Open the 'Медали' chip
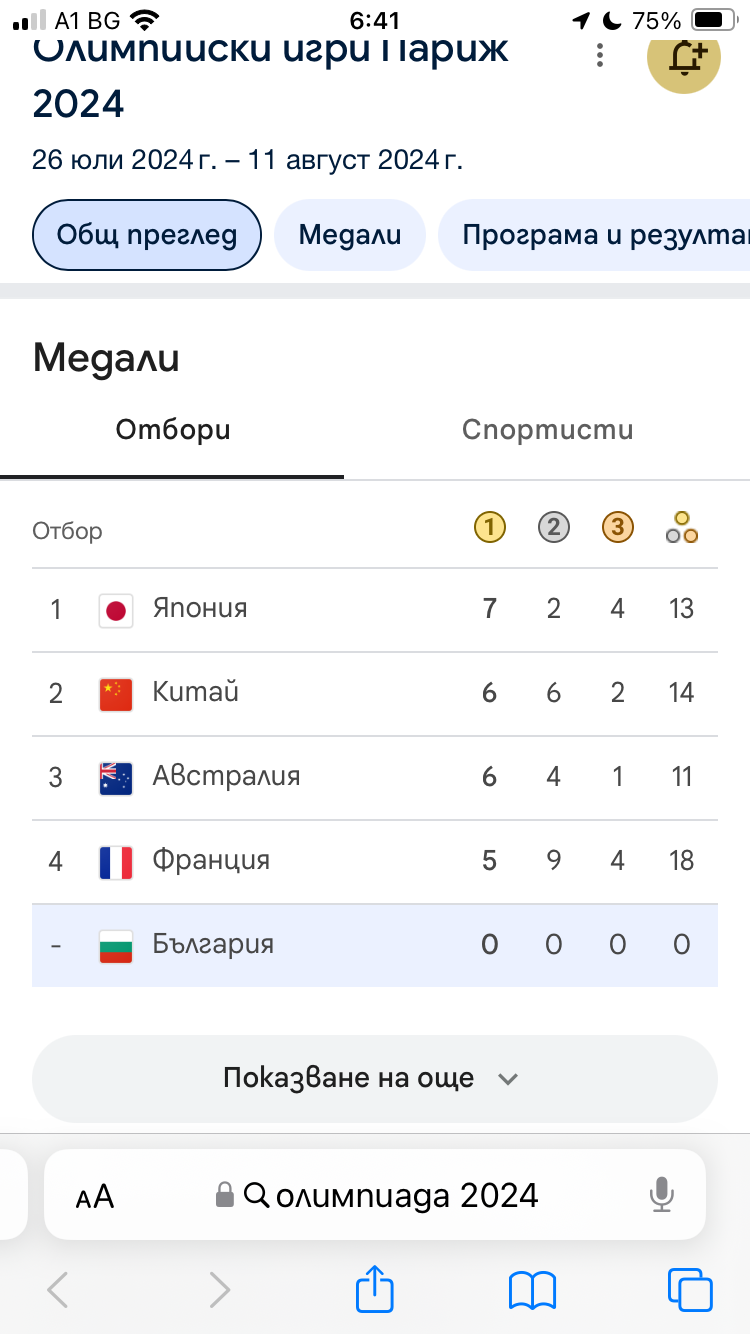 tap(350, 236)
